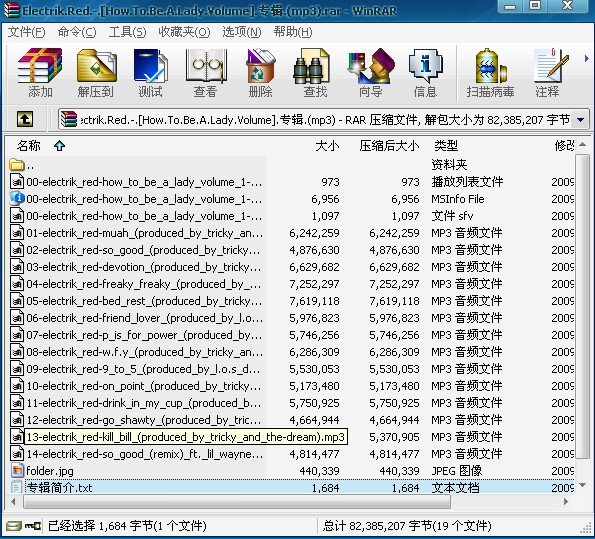Select 01-electrik_red-muah mp3 file
Image resolution: width=595 pixels, height=539 pixels.
click(x=144, y=233)
